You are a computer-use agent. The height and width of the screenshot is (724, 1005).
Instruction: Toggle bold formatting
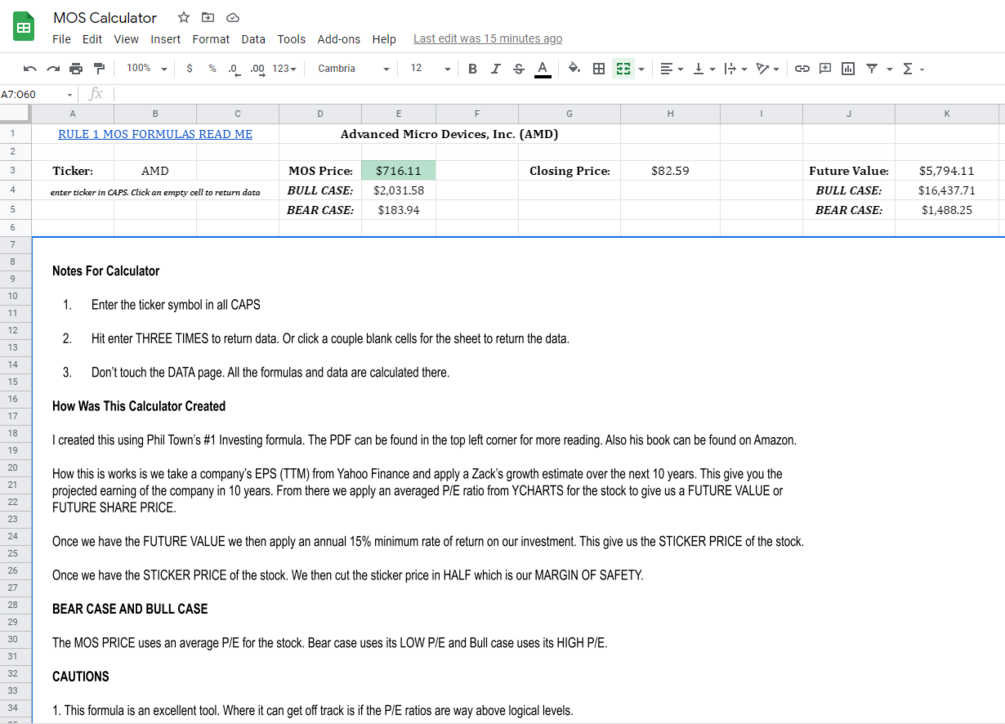[472, 69]
